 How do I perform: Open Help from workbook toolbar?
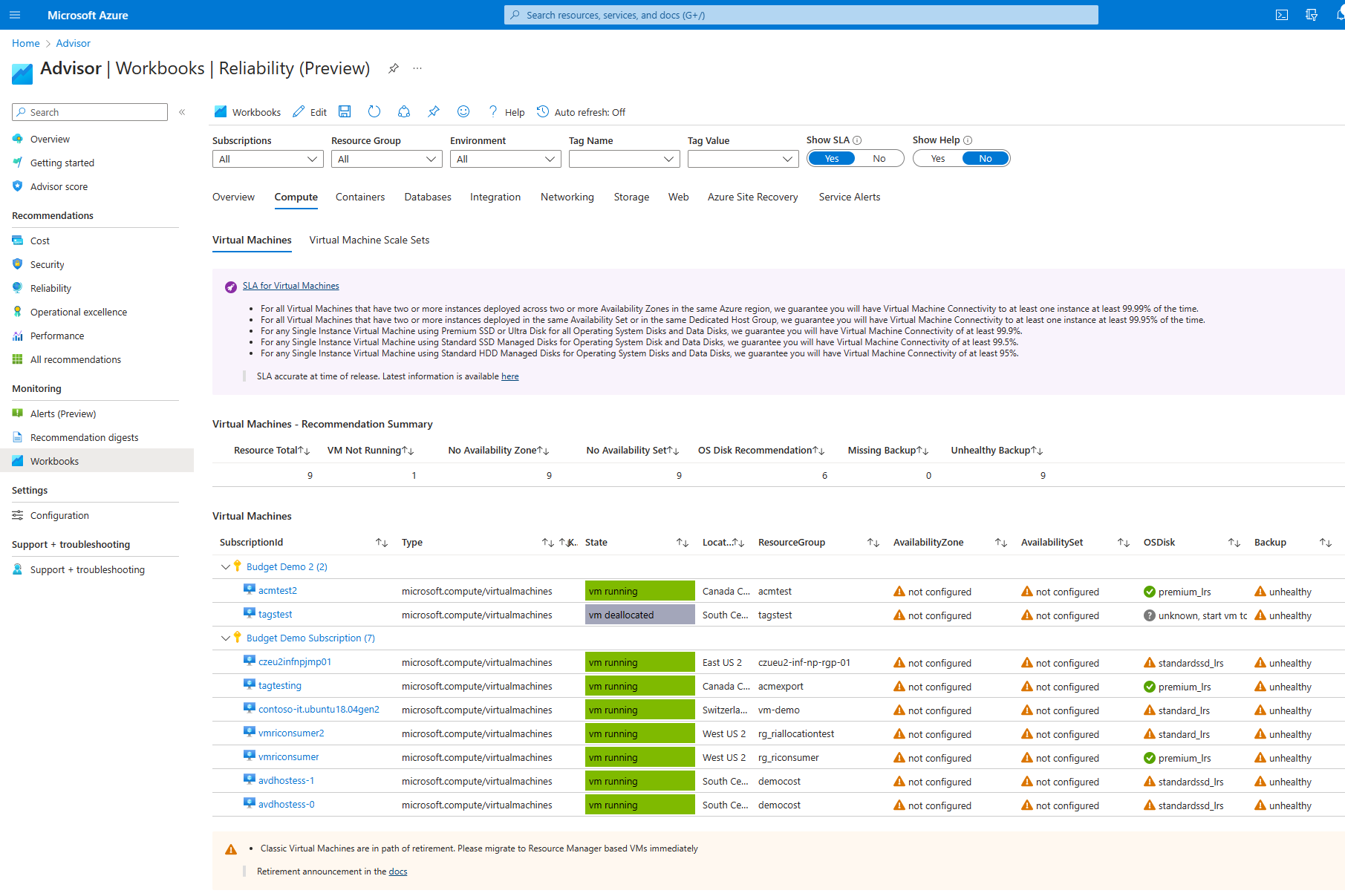pos(506,112)
